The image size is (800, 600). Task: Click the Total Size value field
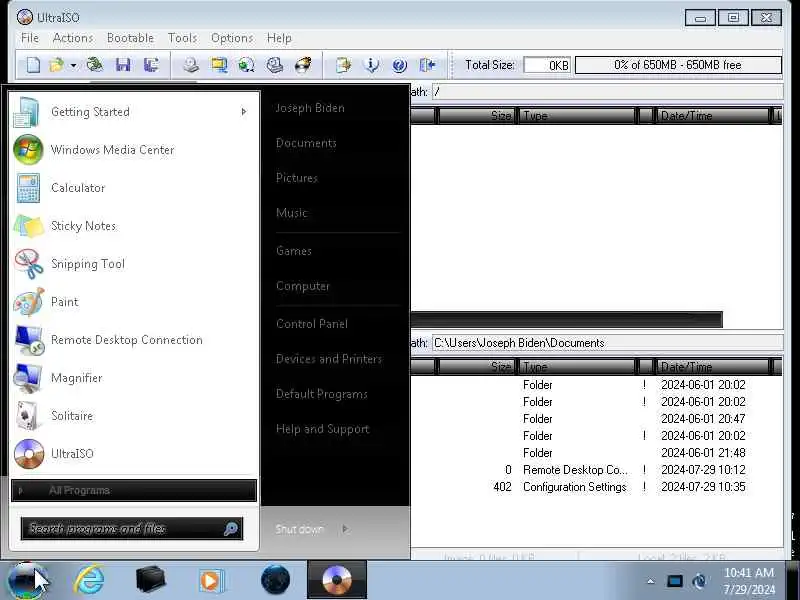[x=547, y=65]
